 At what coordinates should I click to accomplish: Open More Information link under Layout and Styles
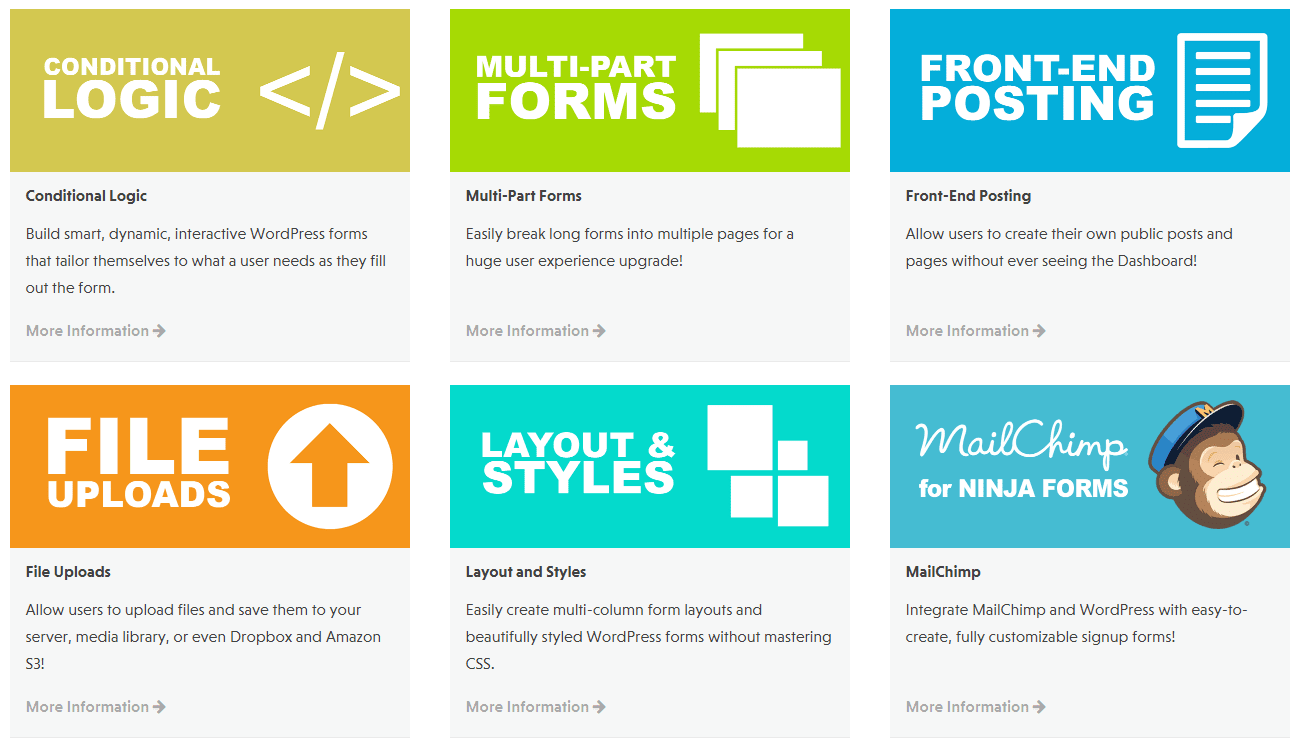[536, 707]
